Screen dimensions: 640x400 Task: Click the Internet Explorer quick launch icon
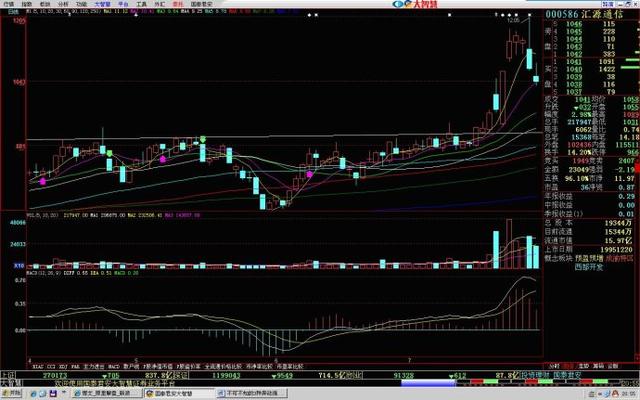34,393
